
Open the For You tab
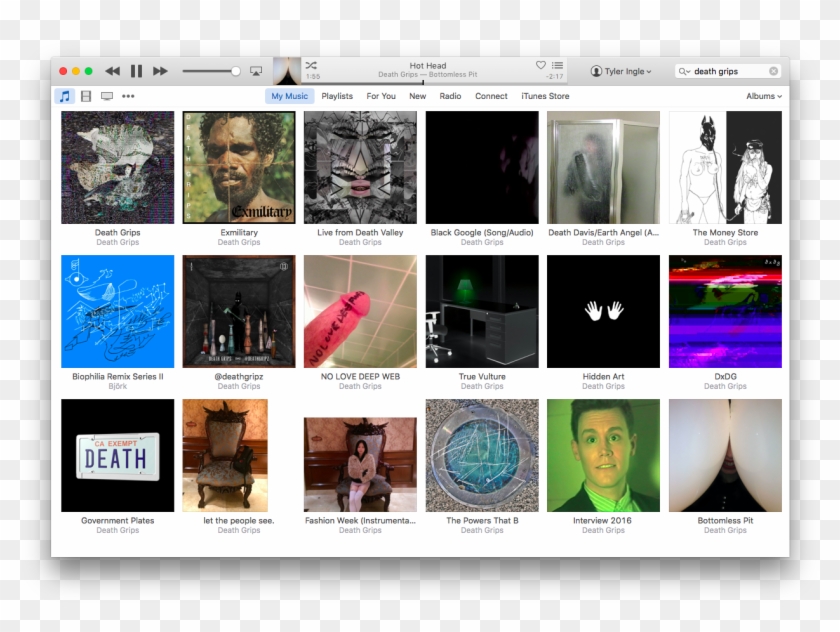381,96
